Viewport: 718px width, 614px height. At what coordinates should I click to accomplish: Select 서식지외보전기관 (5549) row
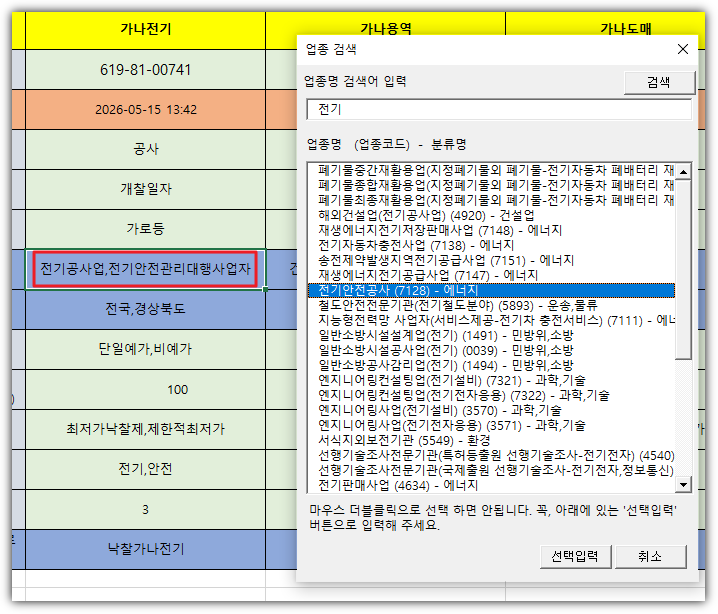click(491, 440)
